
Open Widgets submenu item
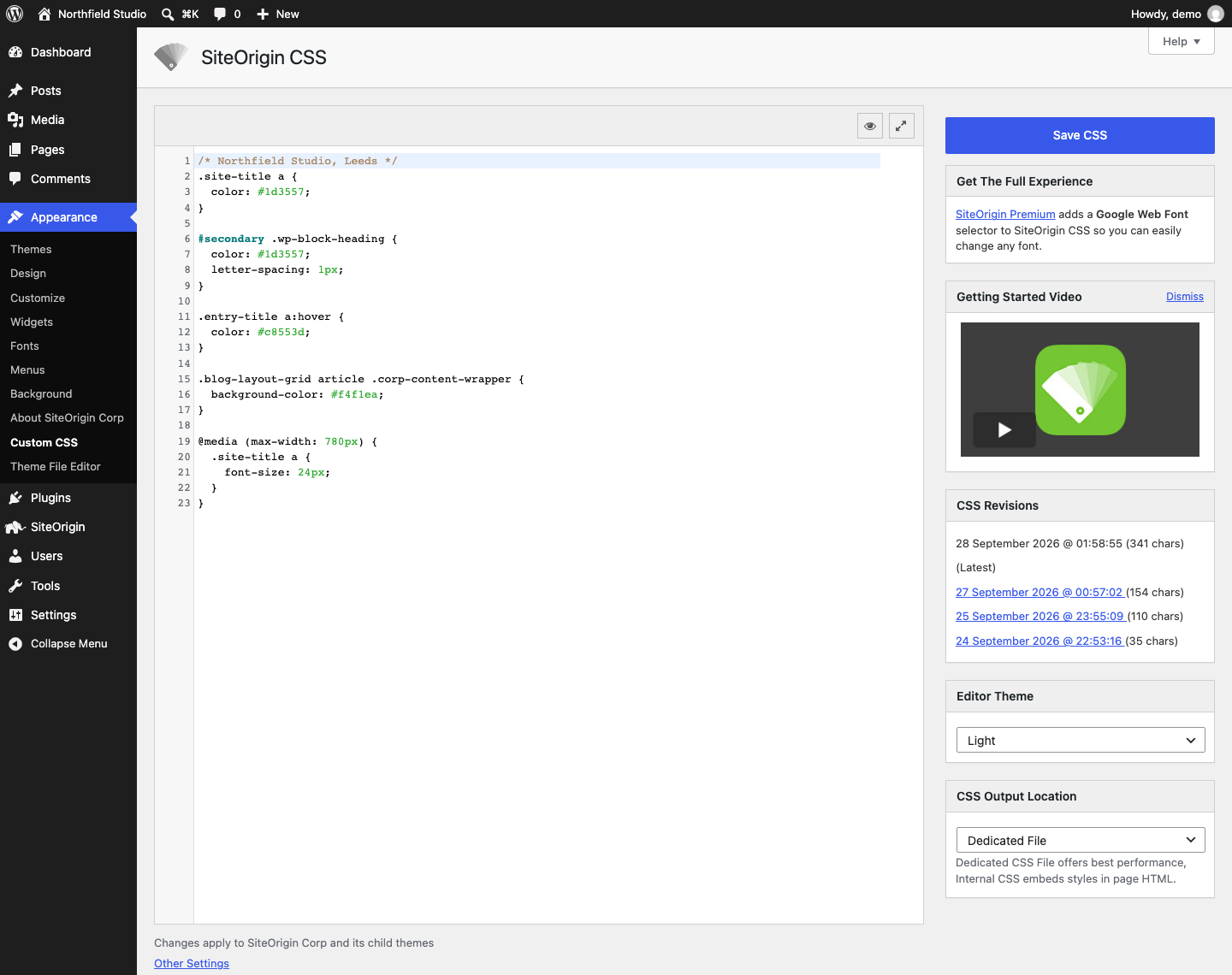[32, 322]
